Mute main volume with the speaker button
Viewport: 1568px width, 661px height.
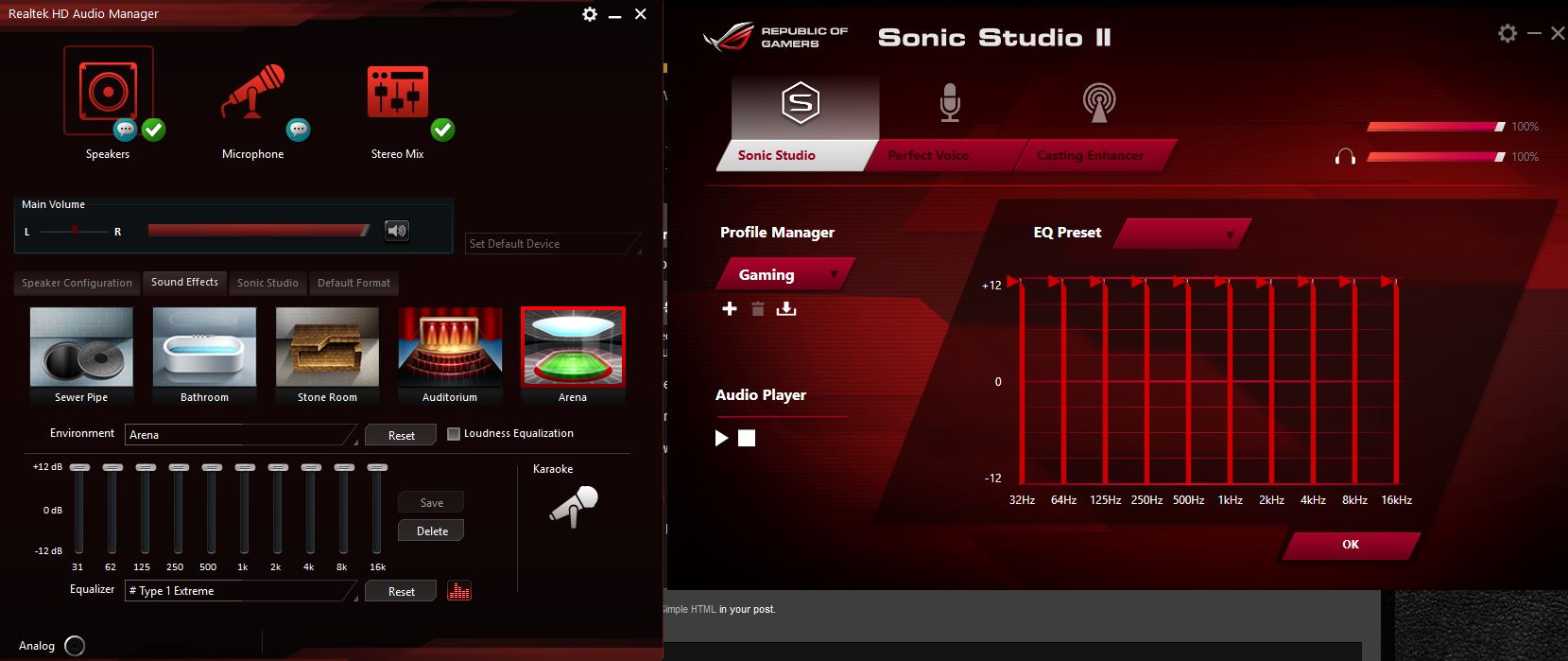[x=397, y=231]
